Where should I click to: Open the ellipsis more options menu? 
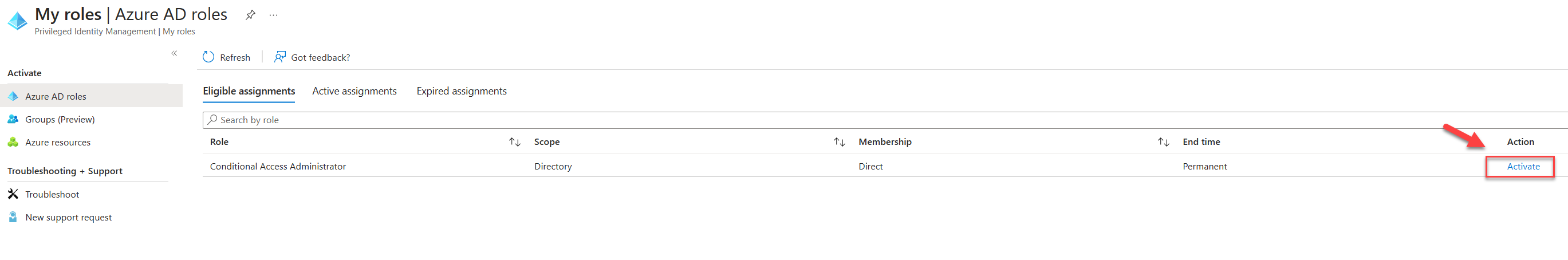click(273, 15)
